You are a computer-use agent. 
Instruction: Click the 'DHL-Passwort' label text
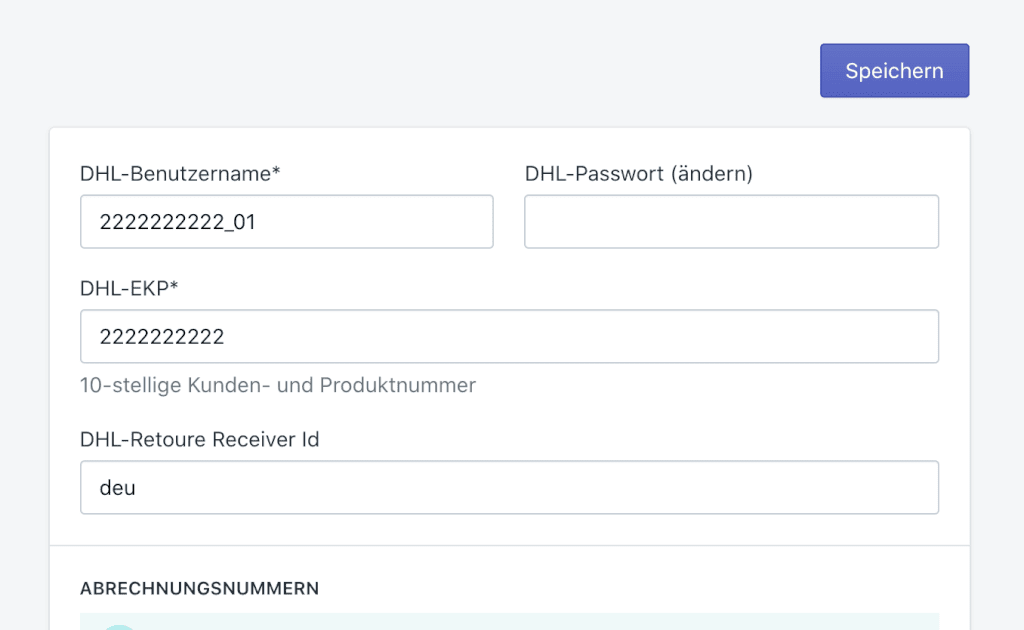click(x=593, y=174)
